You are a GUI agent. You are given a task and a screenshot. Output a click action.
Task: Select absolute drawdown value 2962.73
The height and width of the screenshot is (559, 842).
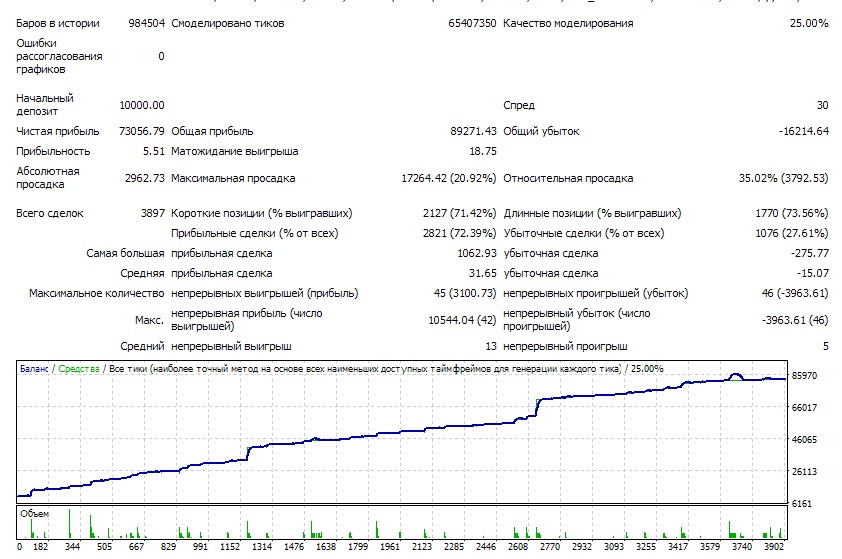[x=144, y=178]
